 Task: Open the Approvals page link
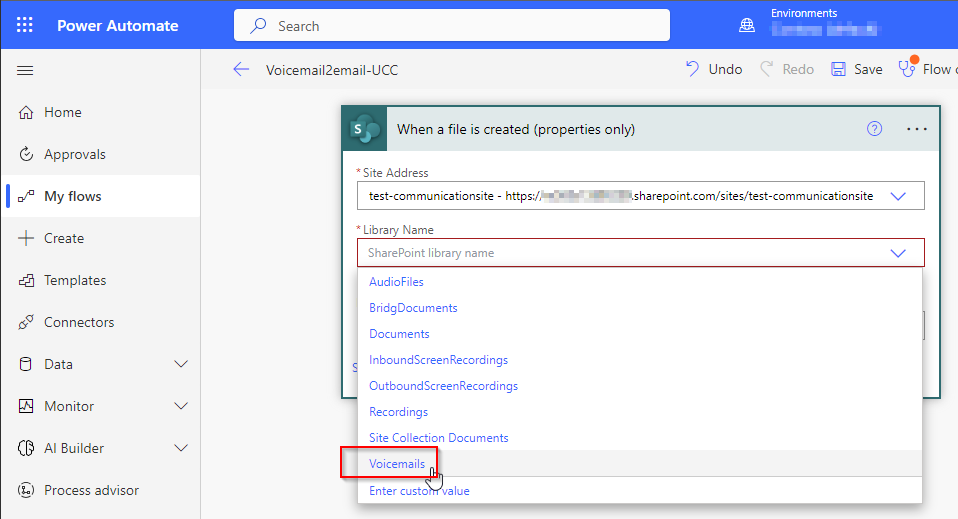click(x=75, y=155)
